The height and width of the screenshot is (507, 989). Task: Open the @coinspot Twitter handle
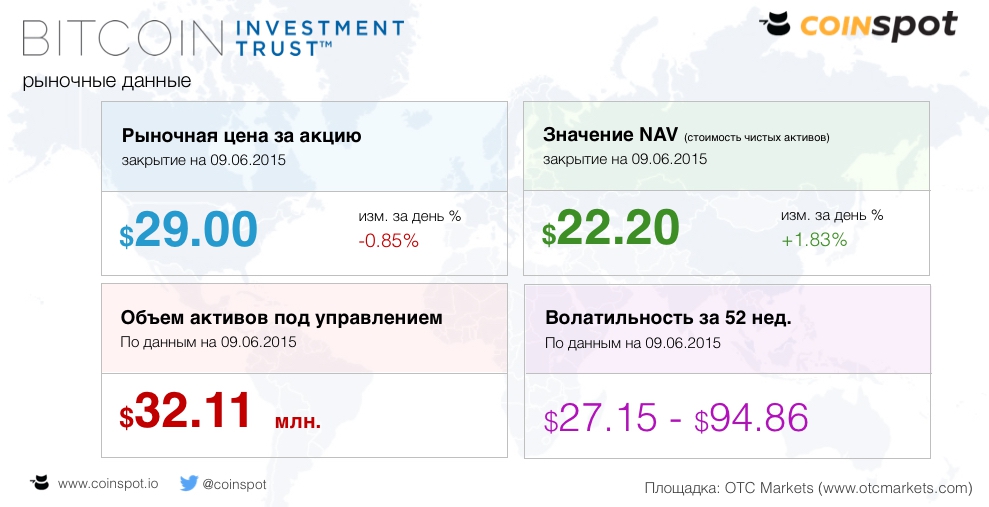(x=234, y=484)
